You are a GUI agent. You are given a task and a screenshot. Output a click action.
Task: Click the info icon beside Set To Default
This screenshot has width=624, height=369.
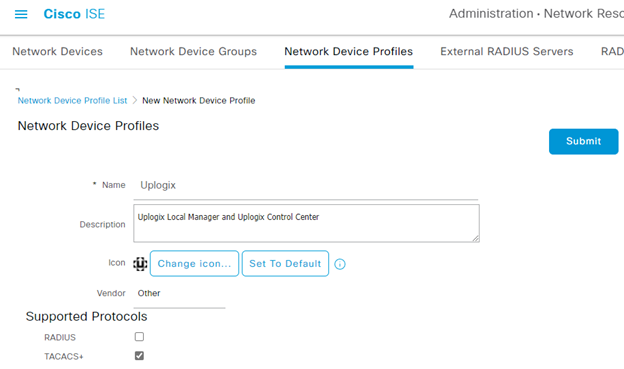click(340, 264)
